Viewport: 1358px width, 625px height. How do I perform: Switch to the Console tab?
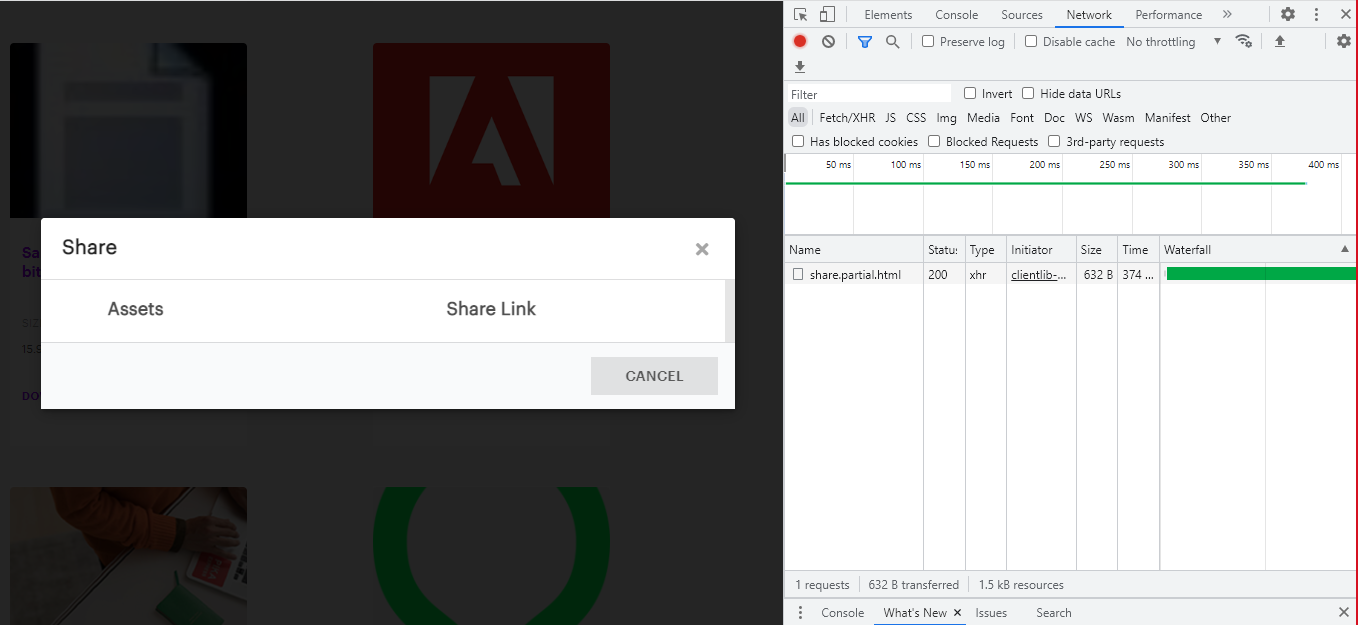point(956,14)
